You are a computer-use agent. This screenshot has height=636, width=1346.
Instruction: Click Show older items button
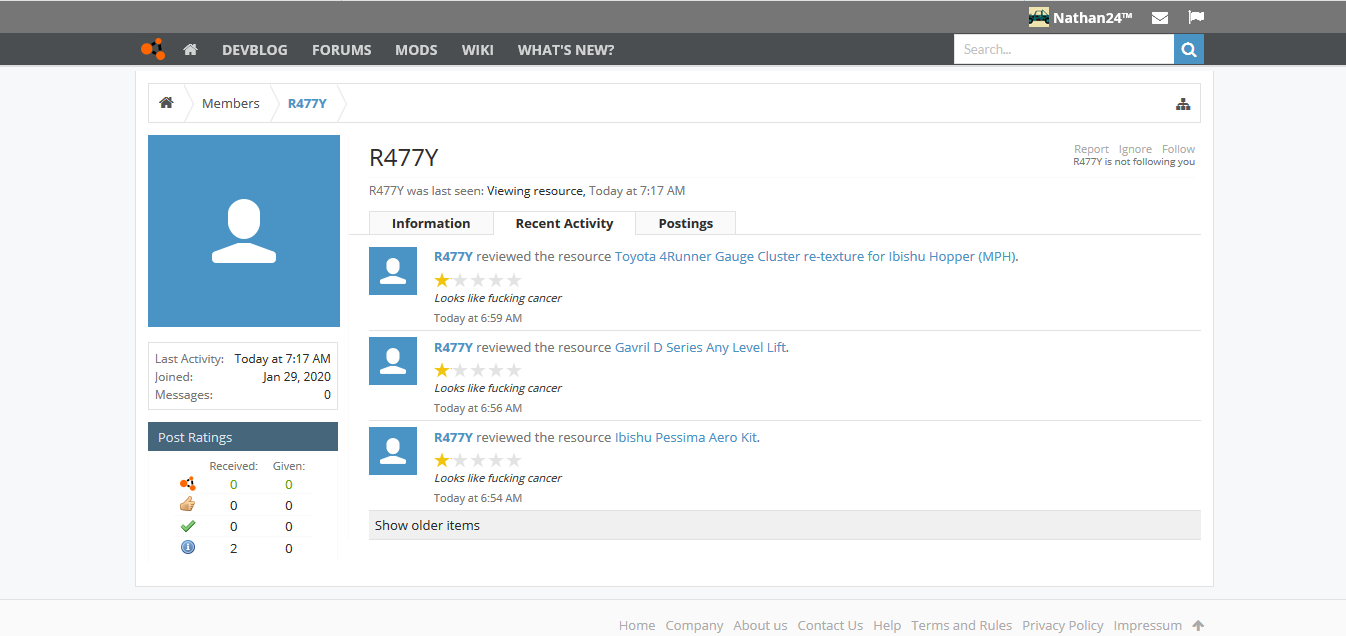coord(784,525)
